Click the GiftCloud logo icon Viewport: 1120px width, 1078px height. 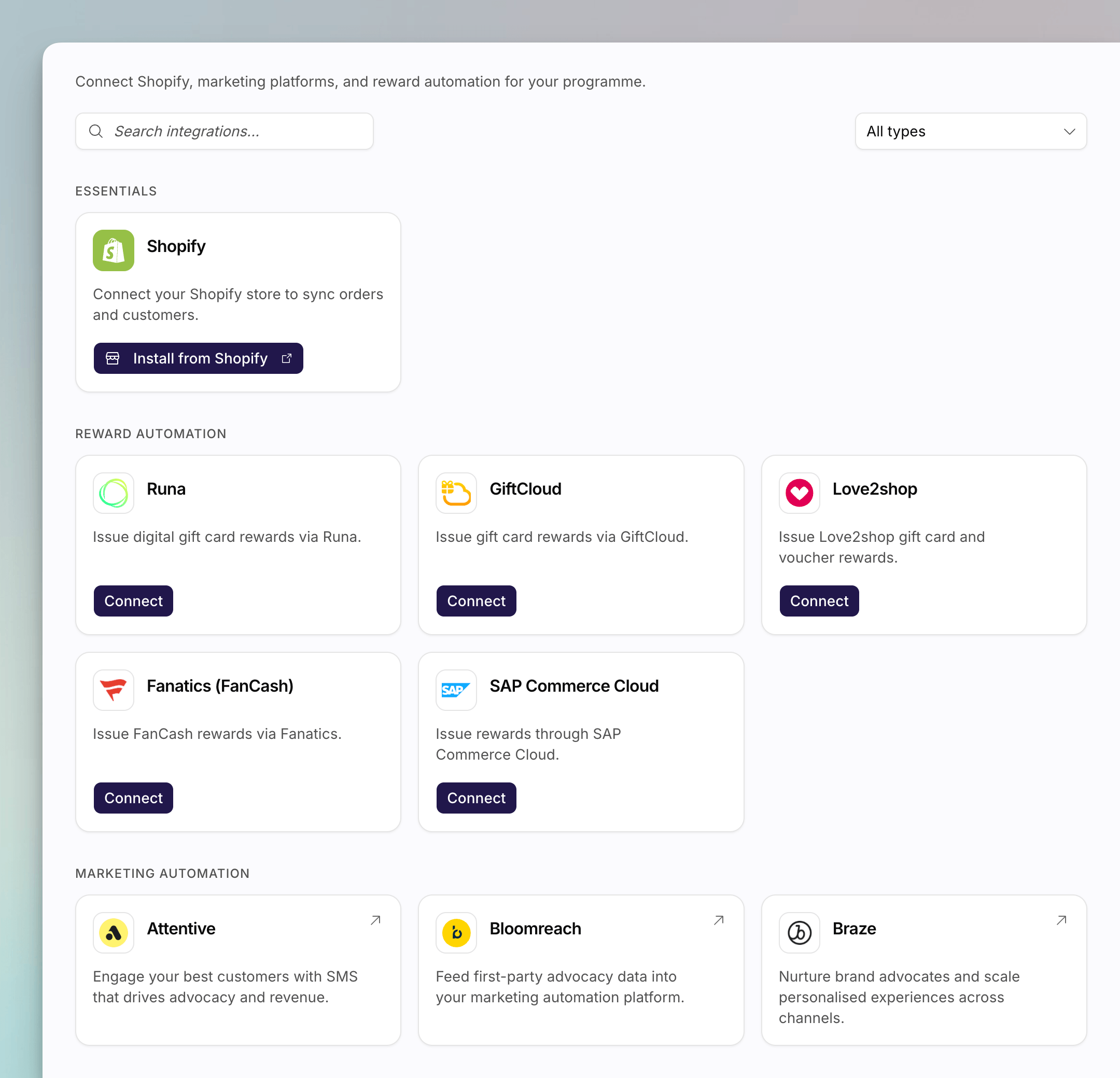pos(456,493)
